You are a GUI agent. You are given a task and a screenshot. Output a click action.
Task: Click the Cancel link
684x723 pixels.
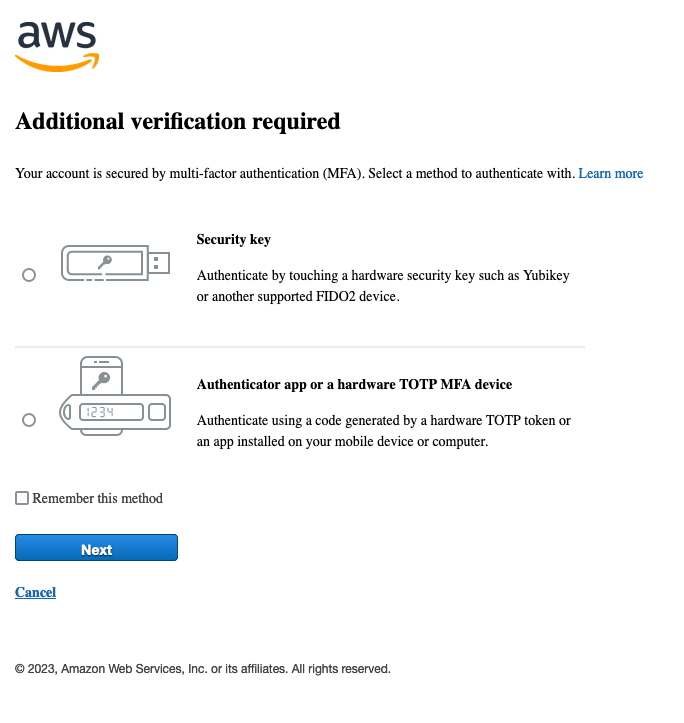tap(36, 592)
